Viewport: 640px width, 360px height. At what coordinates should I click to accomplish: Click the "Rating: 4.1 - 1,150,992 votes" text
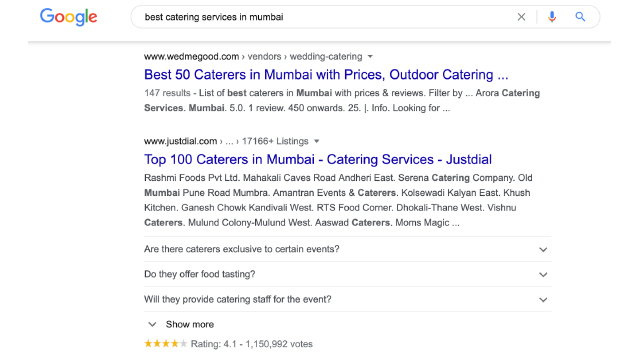pos(251,344)
